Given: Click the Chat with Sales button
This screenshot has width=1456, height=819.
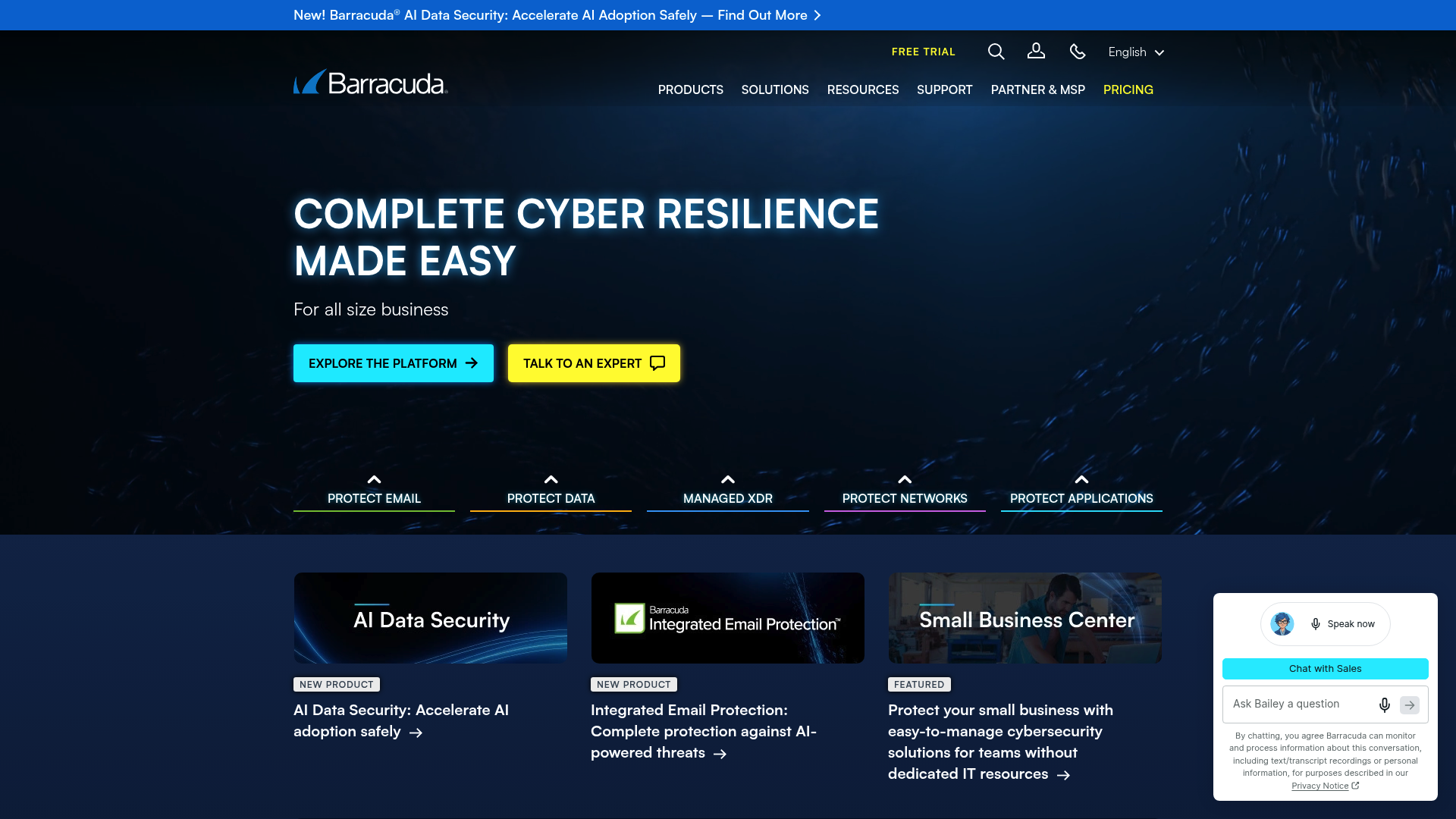Looking at the screenshot, I should [1325, 669].
